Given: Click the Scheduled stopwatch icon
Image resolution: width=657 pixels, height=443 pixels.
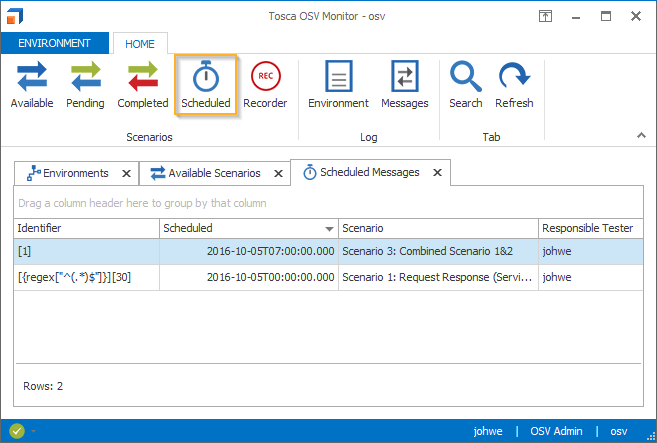Looking at the screenshot, I should pos(206,78).
